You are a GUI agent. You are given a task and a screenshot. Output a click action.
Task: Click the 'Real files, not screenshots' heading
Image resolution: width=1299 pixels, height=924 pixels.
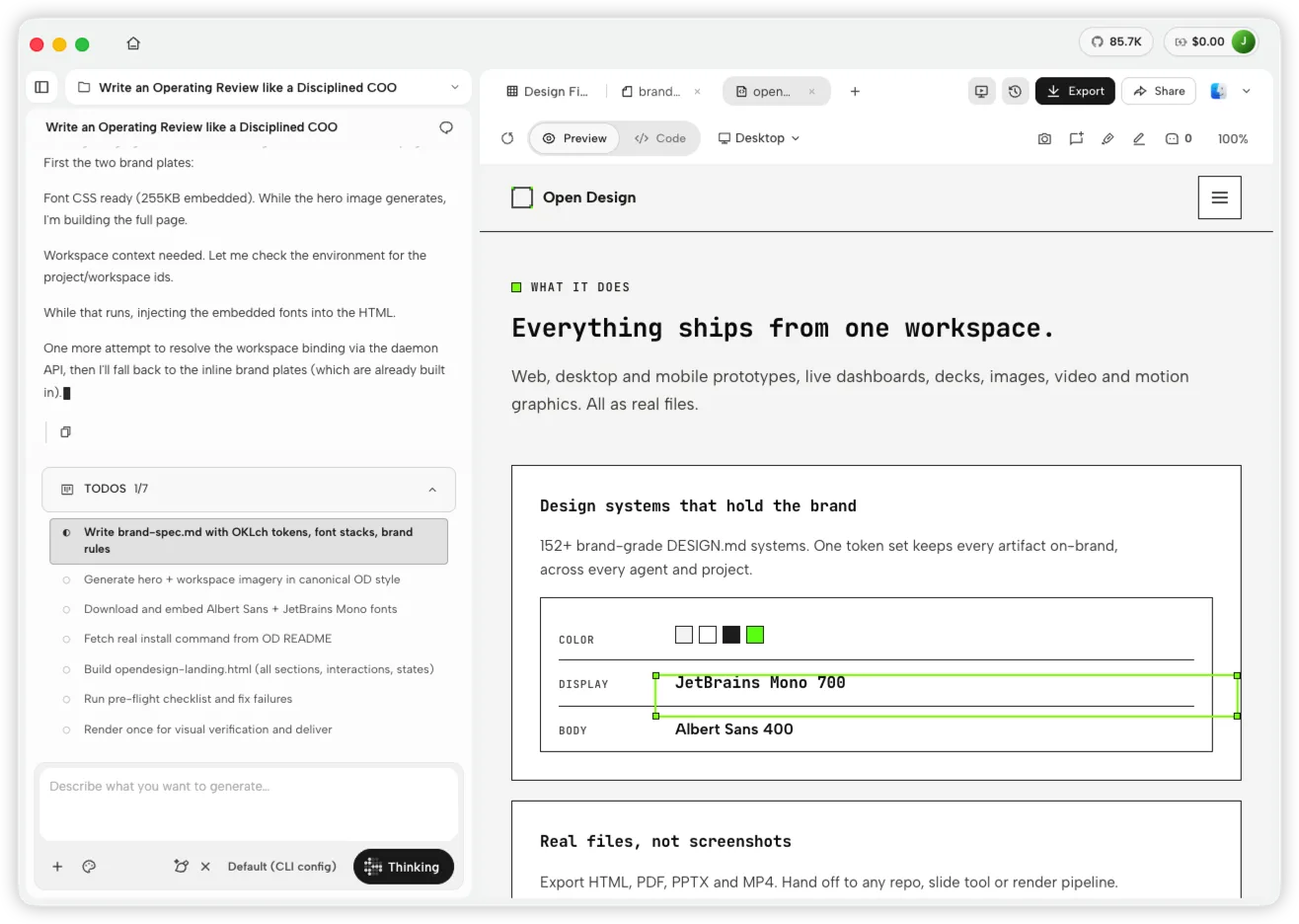point(665,841)
